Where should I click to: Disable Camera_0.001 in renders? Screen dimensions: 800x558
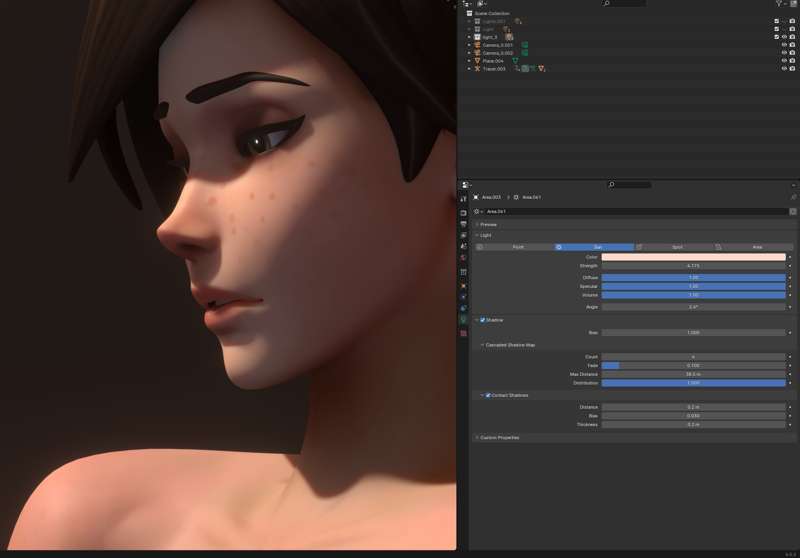[792, 45]
